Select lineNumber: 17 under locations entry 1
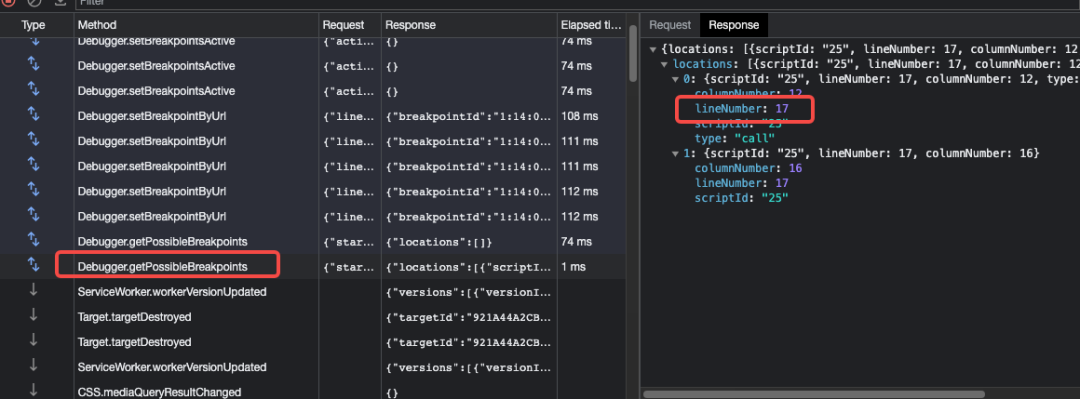This screenshot has height=399, width=1080. [741, 183]
